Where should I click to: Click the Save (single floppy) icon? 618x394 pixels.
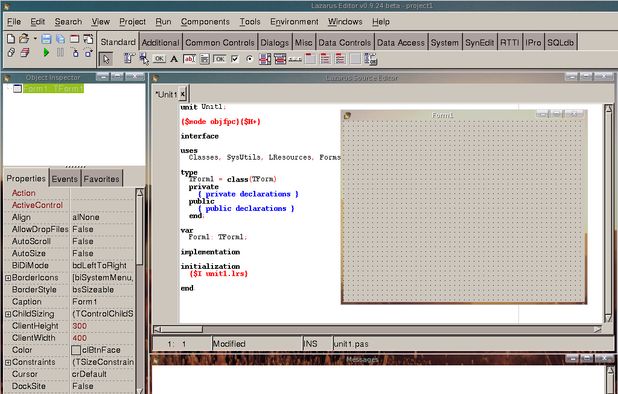[x=47, y=39]
